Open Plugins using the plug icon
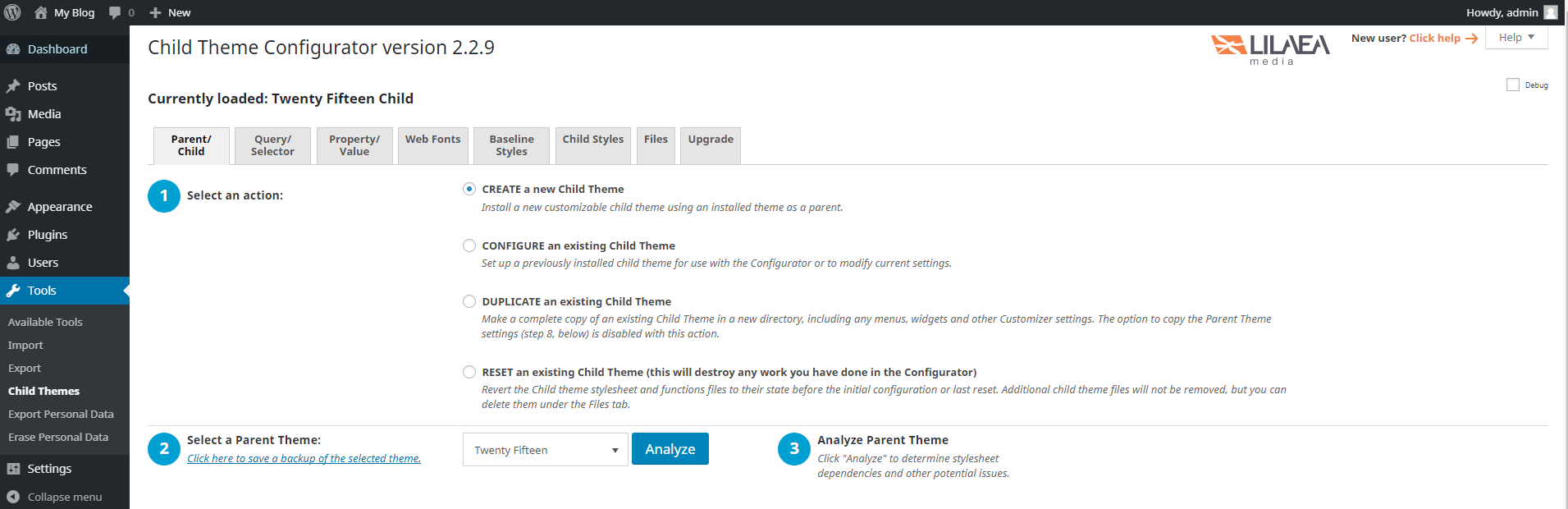Image resolution: width=1568 pixels, height=509 pixels. tap(13, 235)
